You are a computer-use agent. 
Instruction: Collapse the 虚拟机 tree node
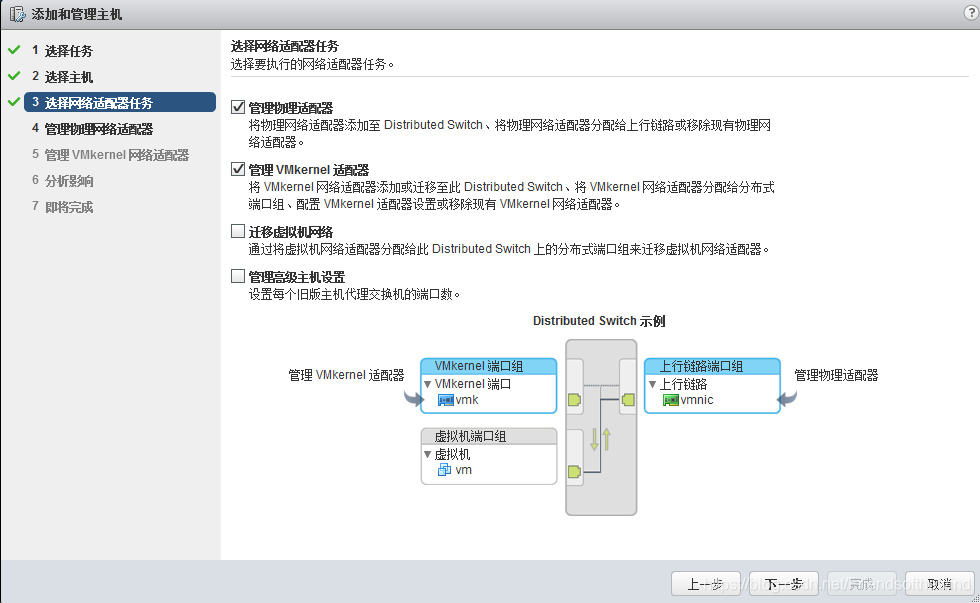[x=428, y=454]
